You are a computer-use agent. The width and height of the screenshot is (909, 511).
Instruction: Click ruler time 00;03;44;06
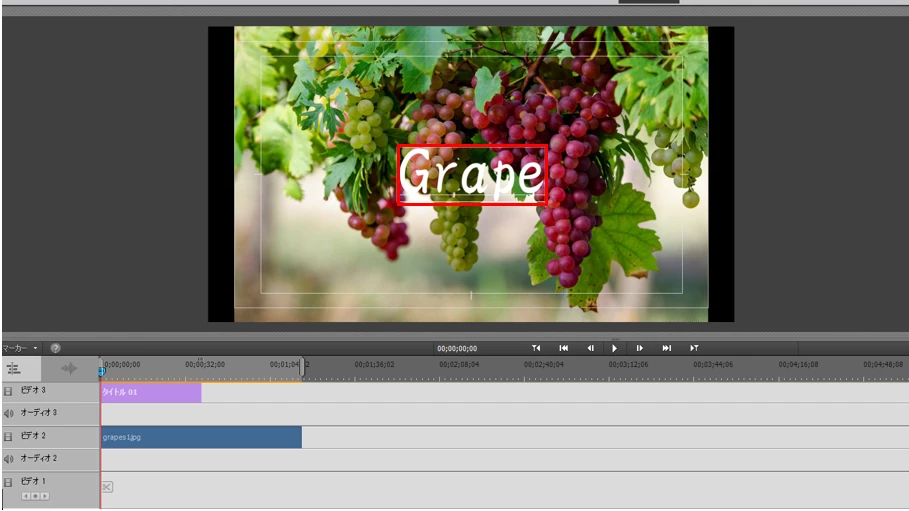pos(713,364)
